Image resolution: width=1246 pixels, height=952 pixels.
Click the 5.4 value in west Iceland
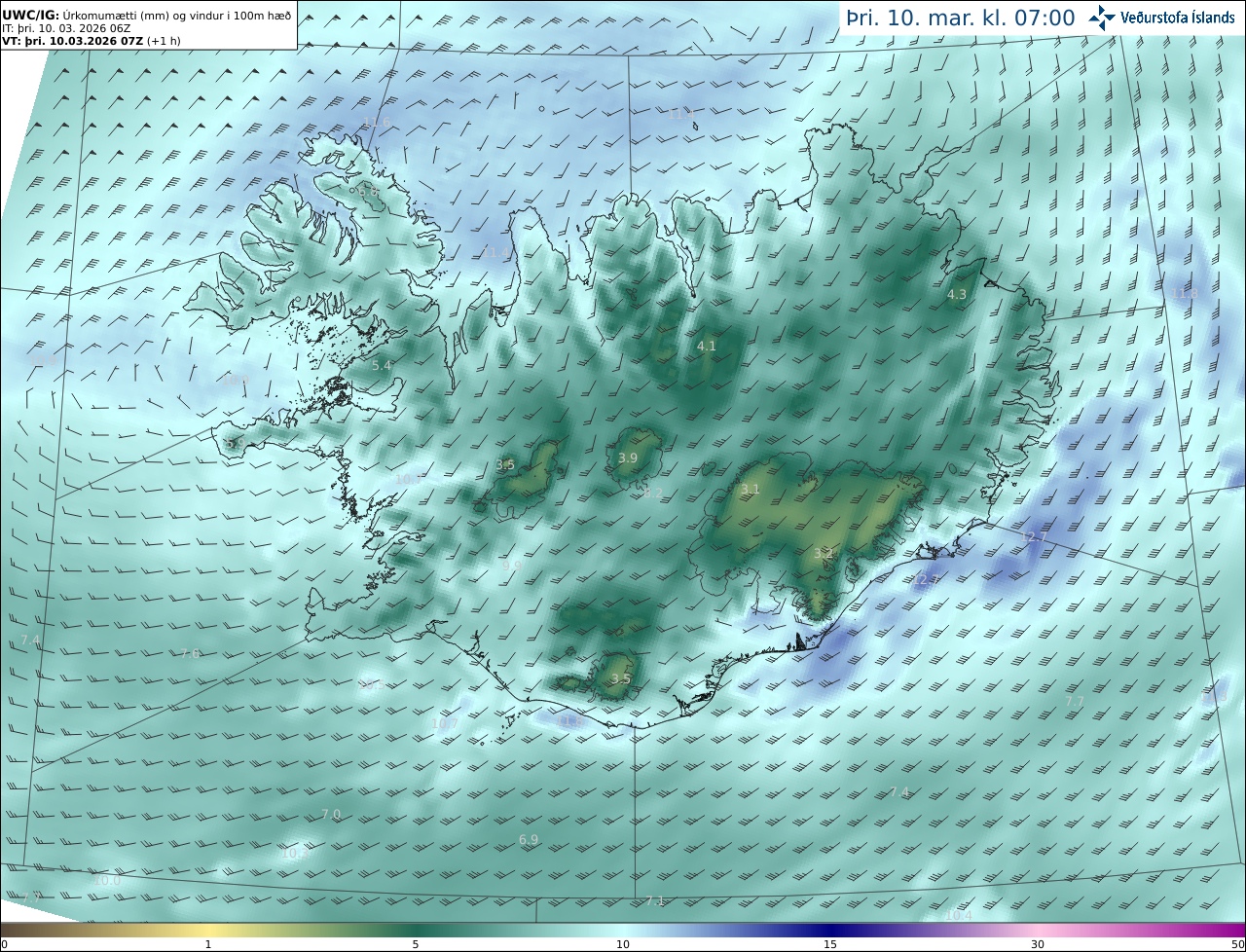tap(382, 365)
